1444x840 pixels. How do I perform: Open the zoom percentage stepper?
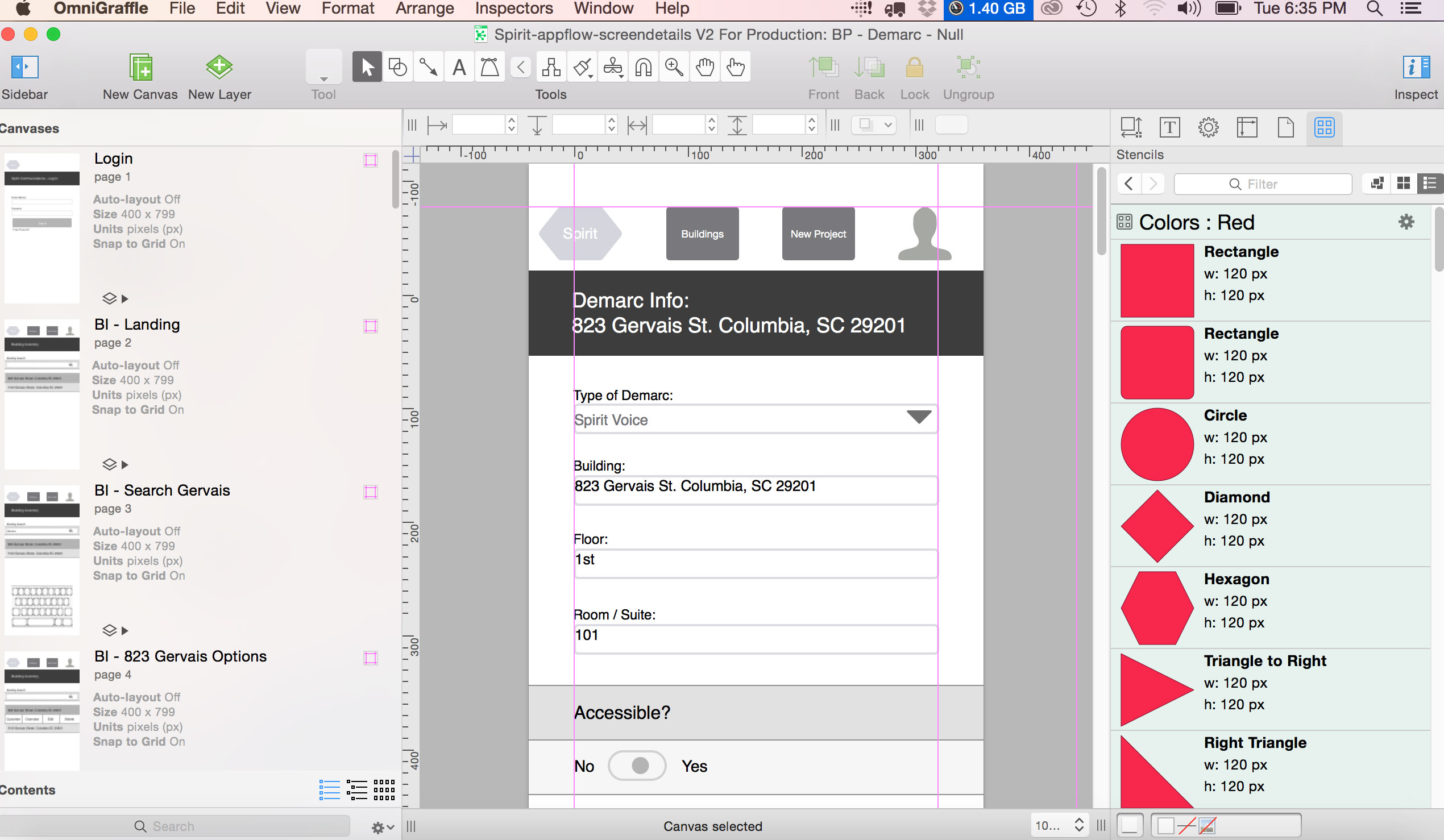coord(1079,825)
